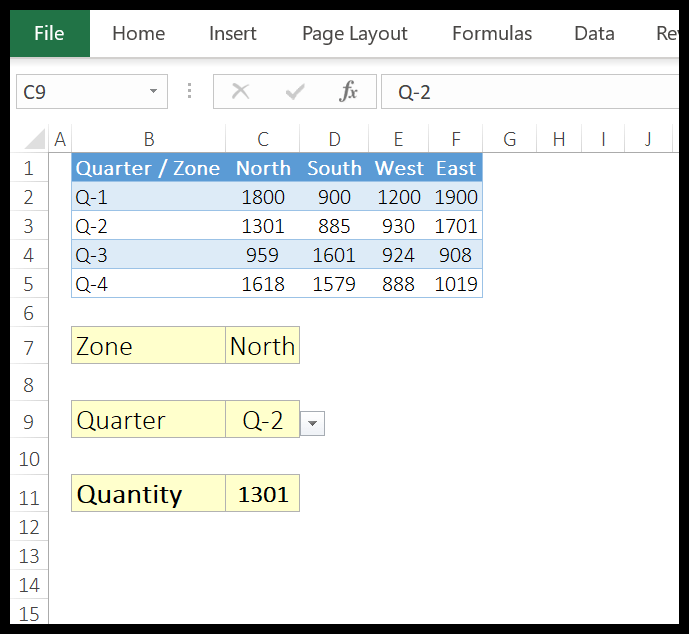Select column G header

509,139
